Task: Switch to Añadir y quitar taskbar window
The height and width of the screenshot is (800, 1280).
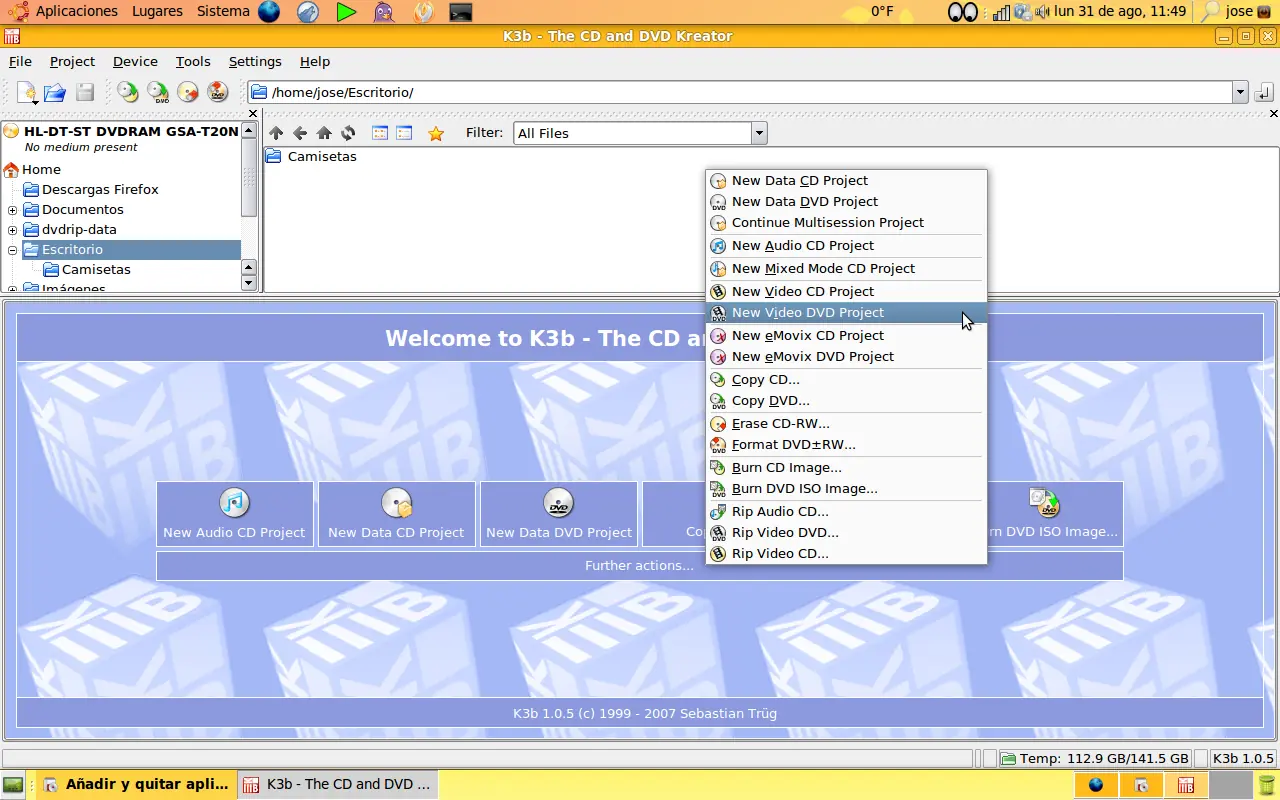Action: point(137,784)
